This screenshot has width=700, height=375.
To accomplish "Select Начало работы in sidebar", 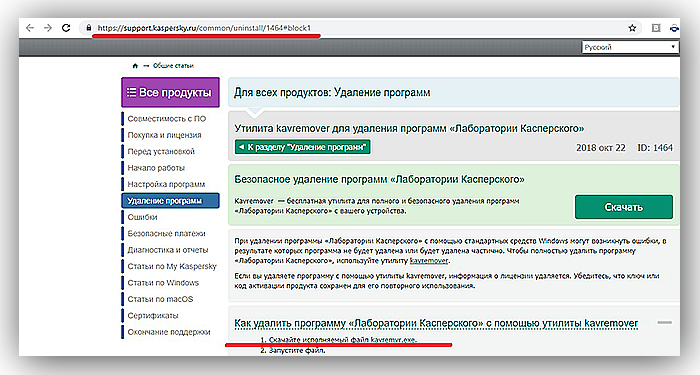I will click(156, 168).
